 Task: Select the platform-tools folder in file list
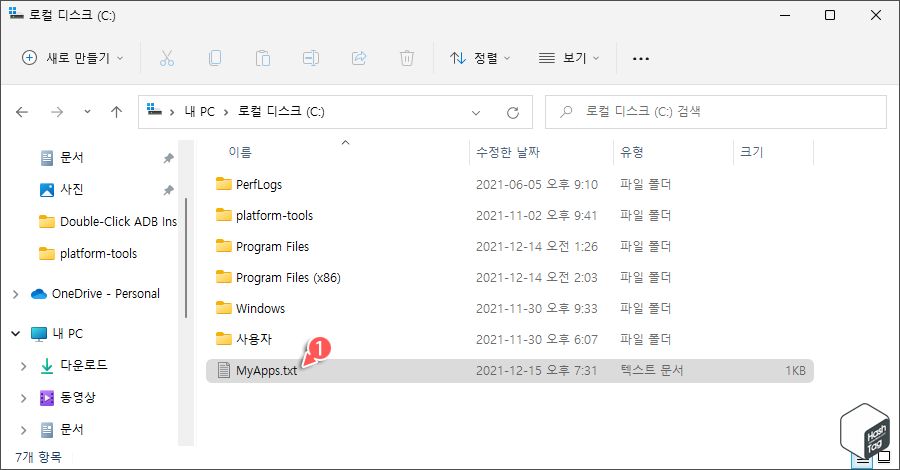tap(274, 216)
